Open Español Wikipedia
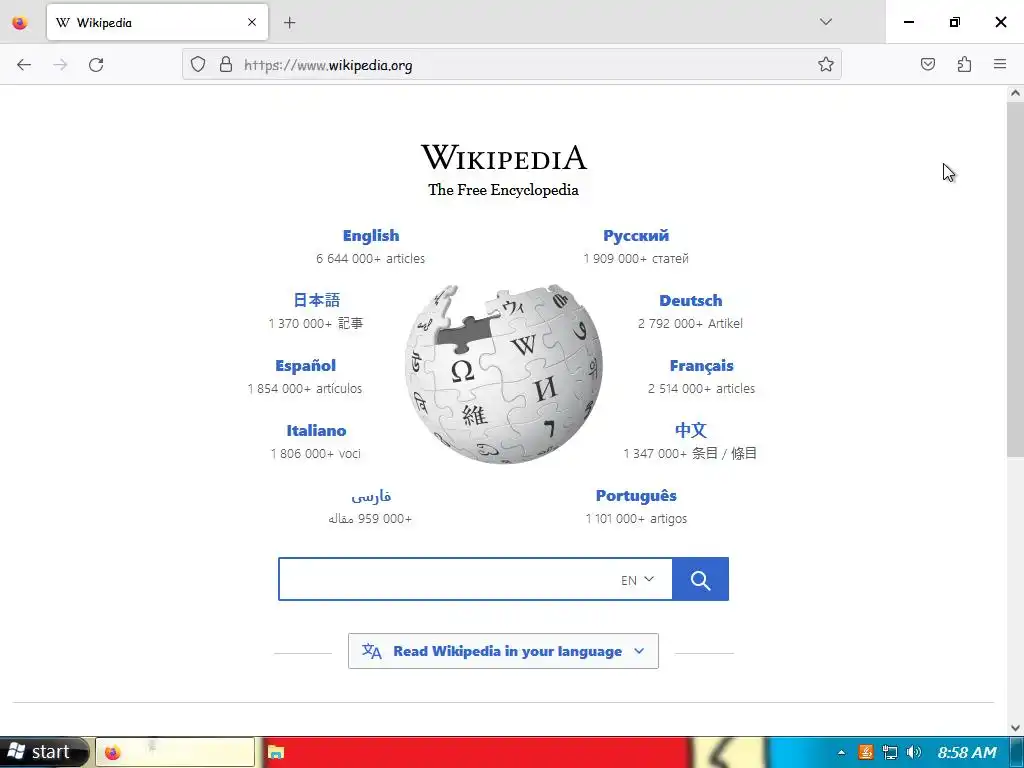 pos(306,366)
